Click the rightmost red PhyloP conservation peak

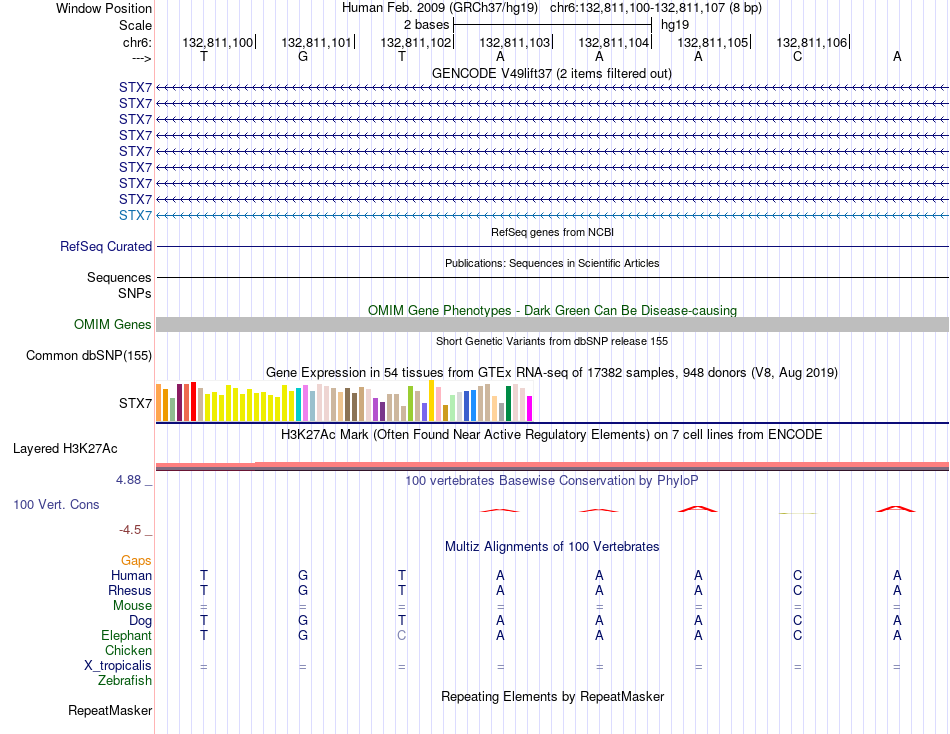(x=895, y=509)
